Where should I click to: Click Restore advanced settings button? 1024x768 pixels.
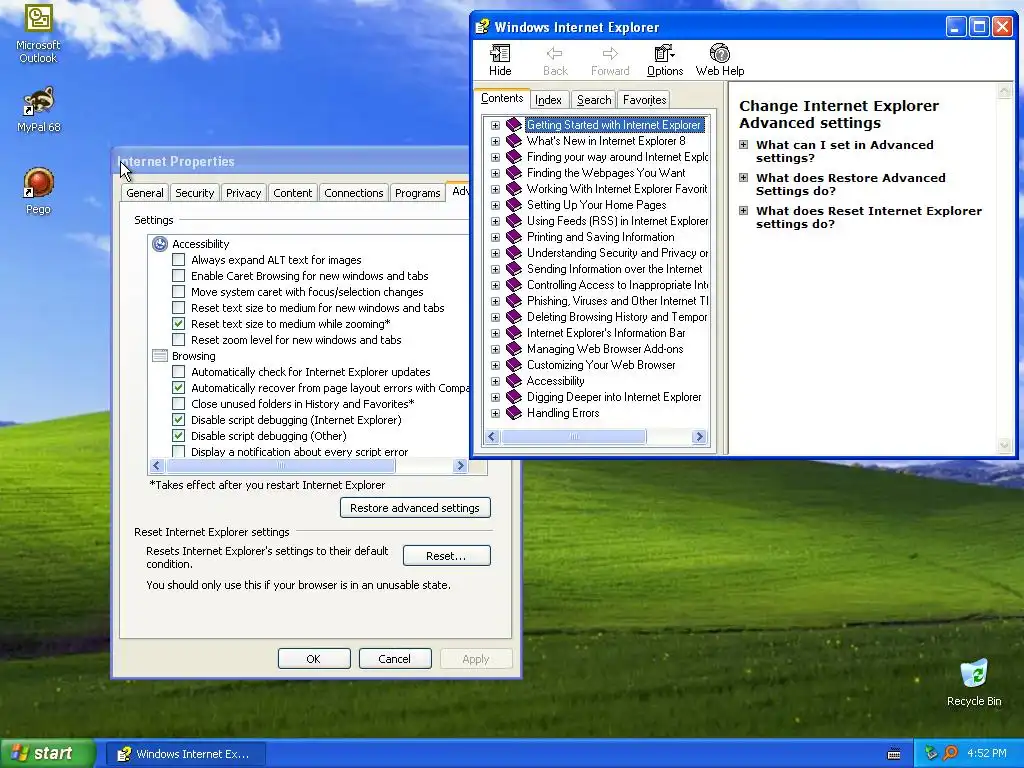[x=415, y=507]
